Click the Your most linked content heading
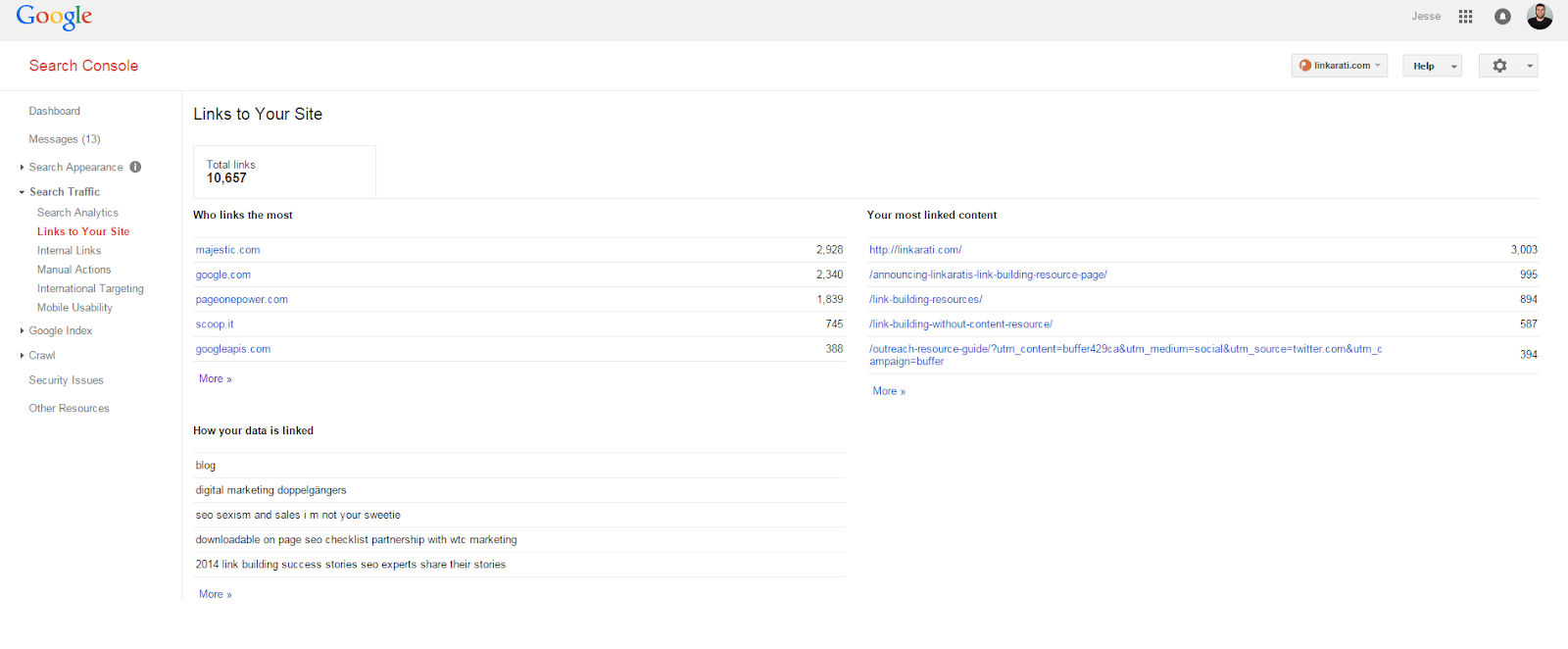 coord(932,215)
